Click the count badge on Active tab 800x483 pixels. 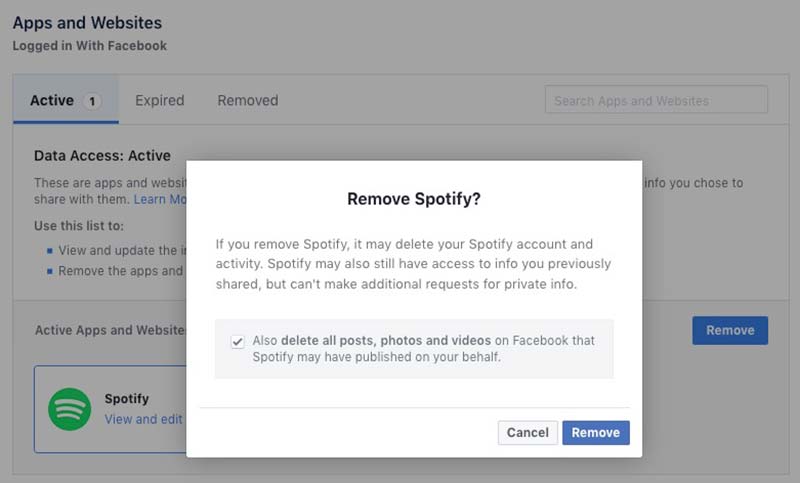tap(92, 101)
